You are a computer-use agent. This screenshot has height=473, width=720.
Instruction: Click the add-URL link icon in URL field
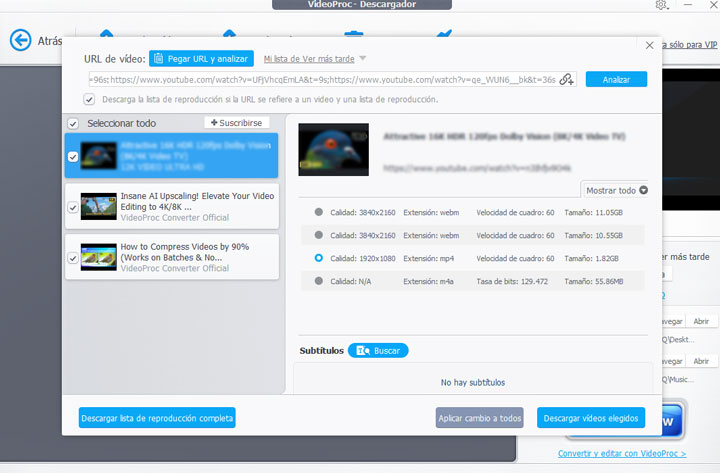pos(566,79)
